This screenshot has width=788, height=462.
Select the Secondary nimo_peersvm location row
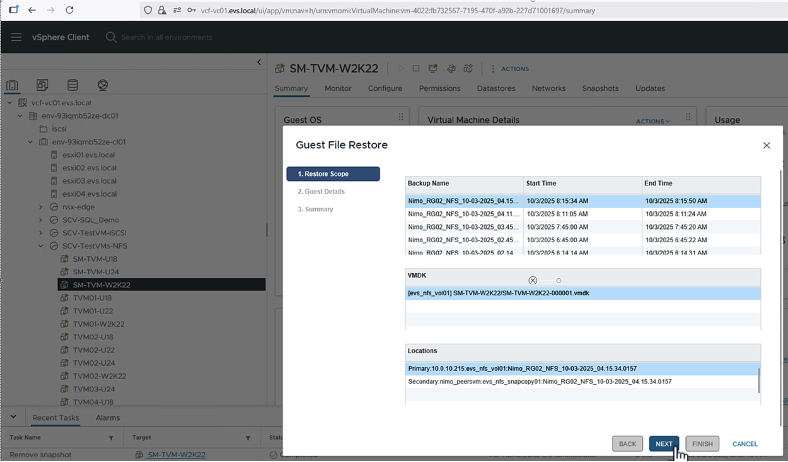coord(582,382)
